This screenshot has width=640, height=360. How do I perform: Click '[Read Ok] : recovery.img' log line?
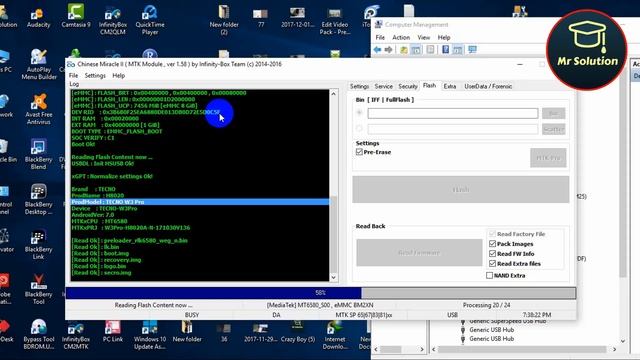106,260
